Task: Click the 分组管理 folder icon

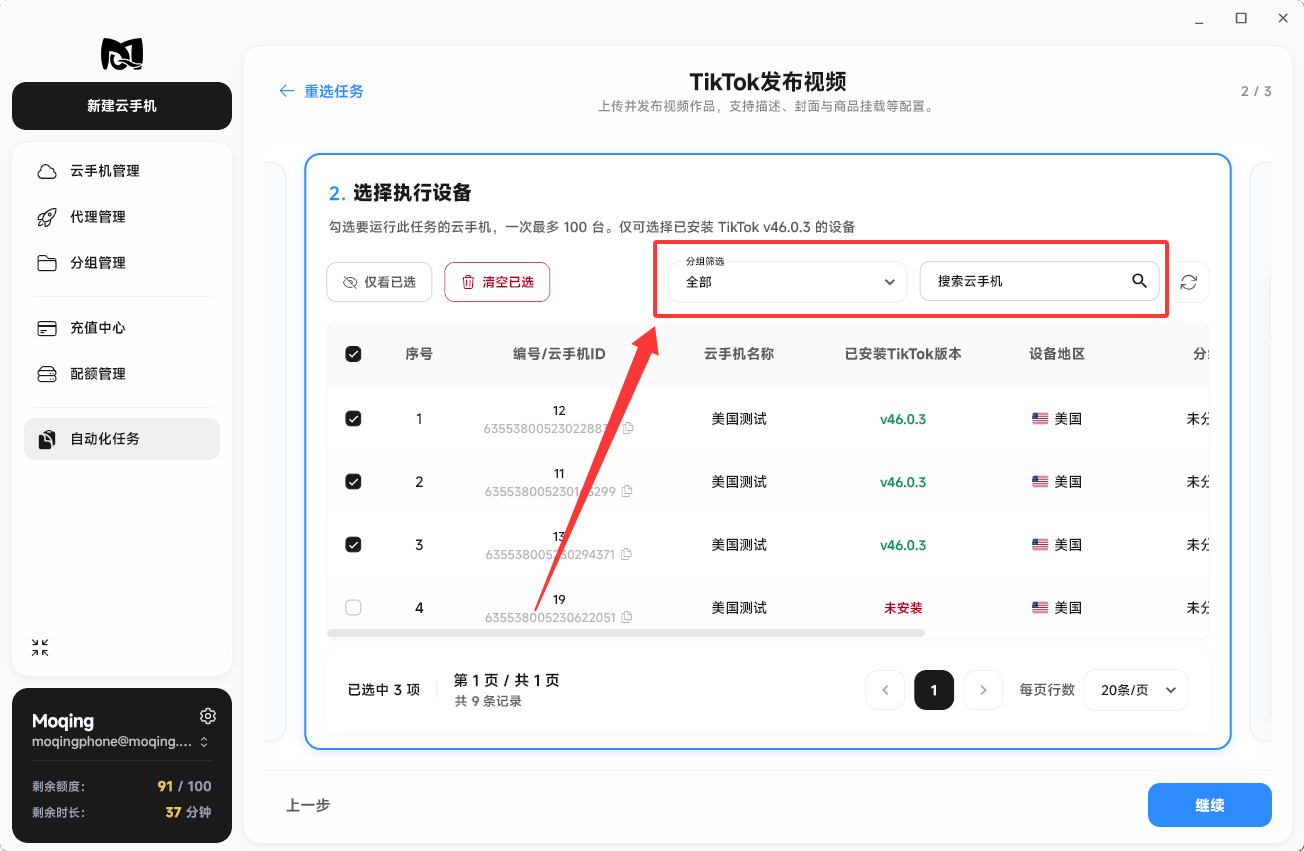Action: (47, 263)
